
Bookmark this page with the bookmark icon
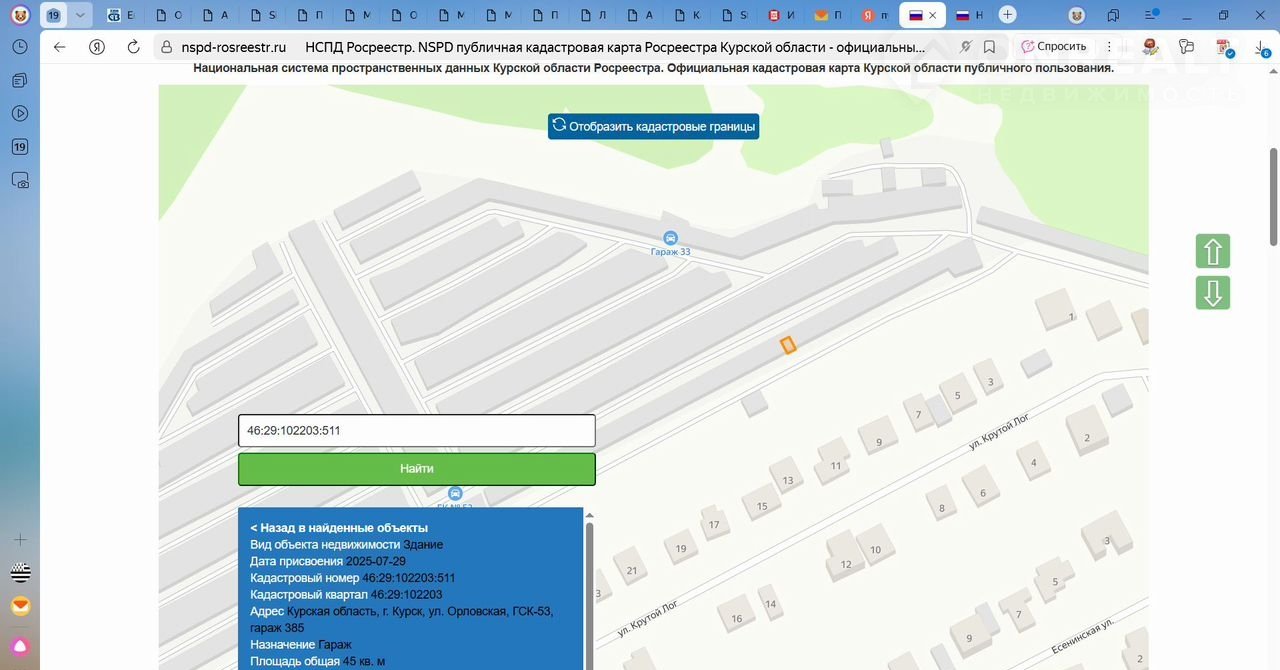click(x=989, y=47)
